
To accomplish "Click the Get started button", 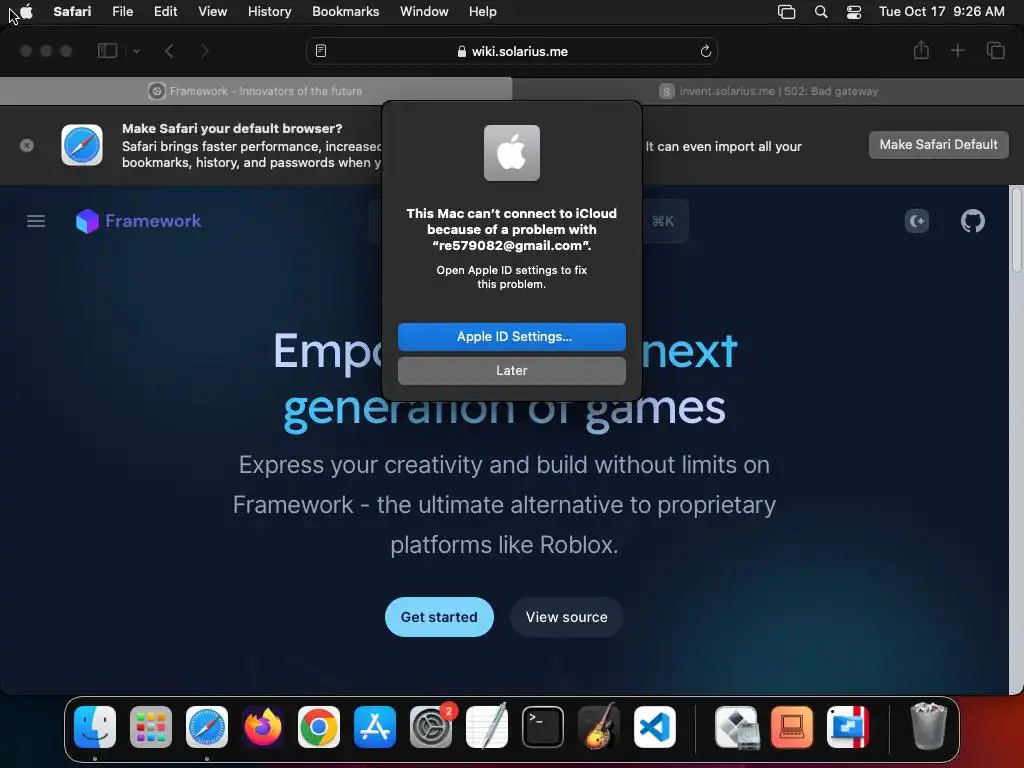I will tap(439, 616).
